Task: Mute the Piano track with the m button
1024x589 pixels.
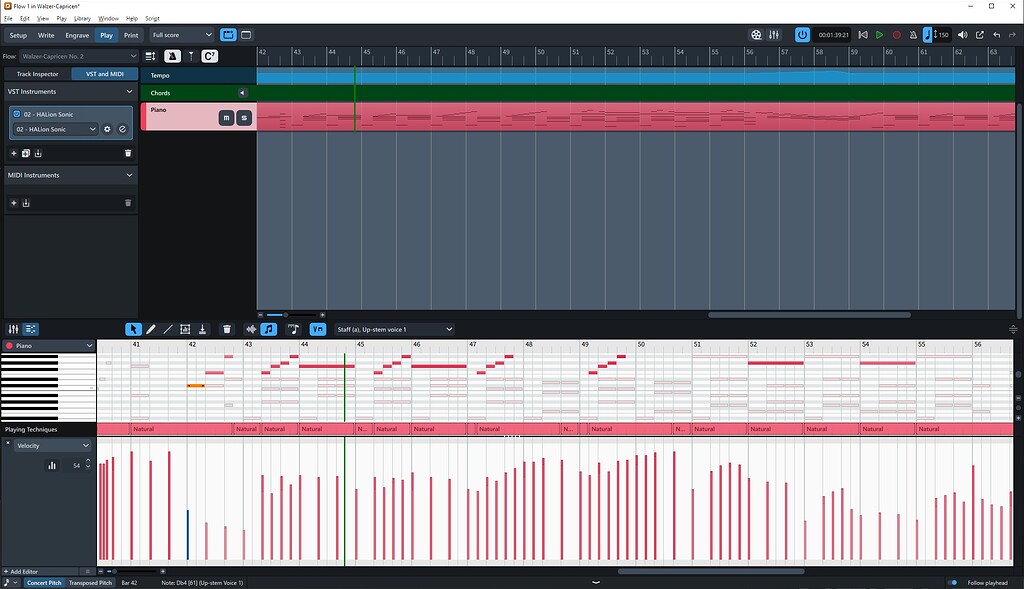Action: [225, 117]
